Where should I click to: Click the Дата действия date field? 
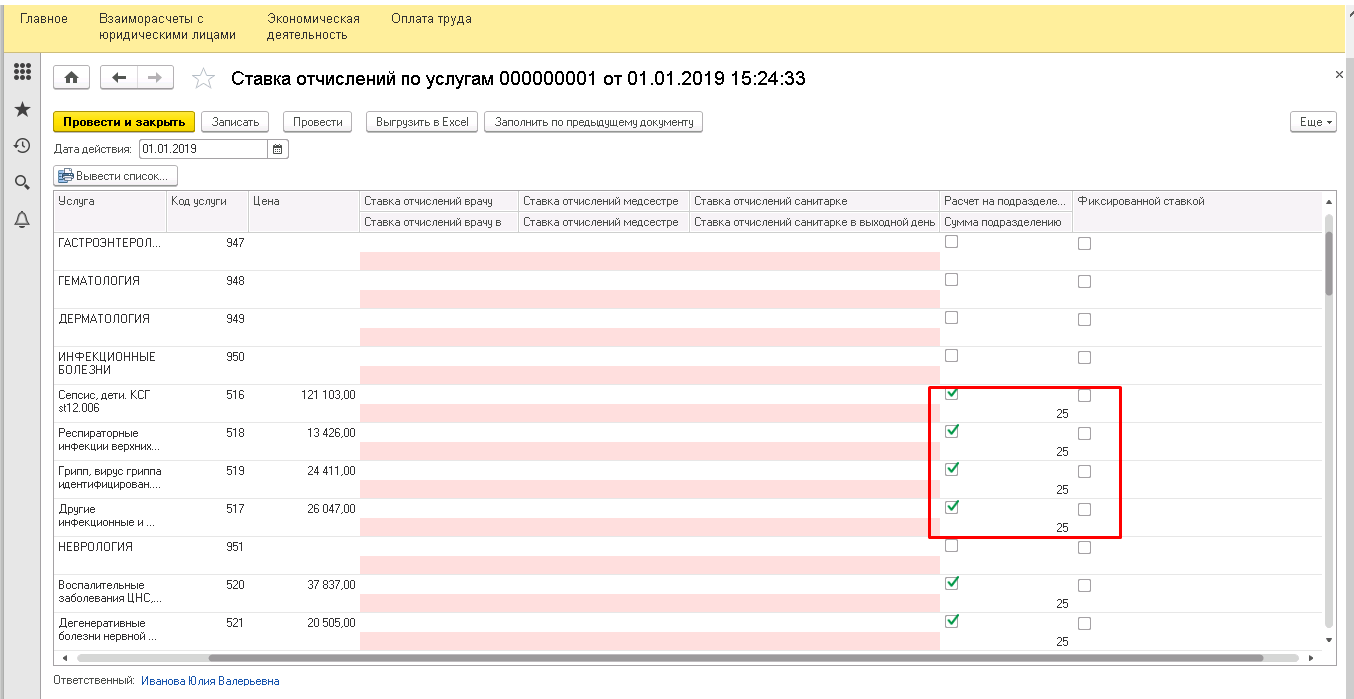(x=203, y=149)
